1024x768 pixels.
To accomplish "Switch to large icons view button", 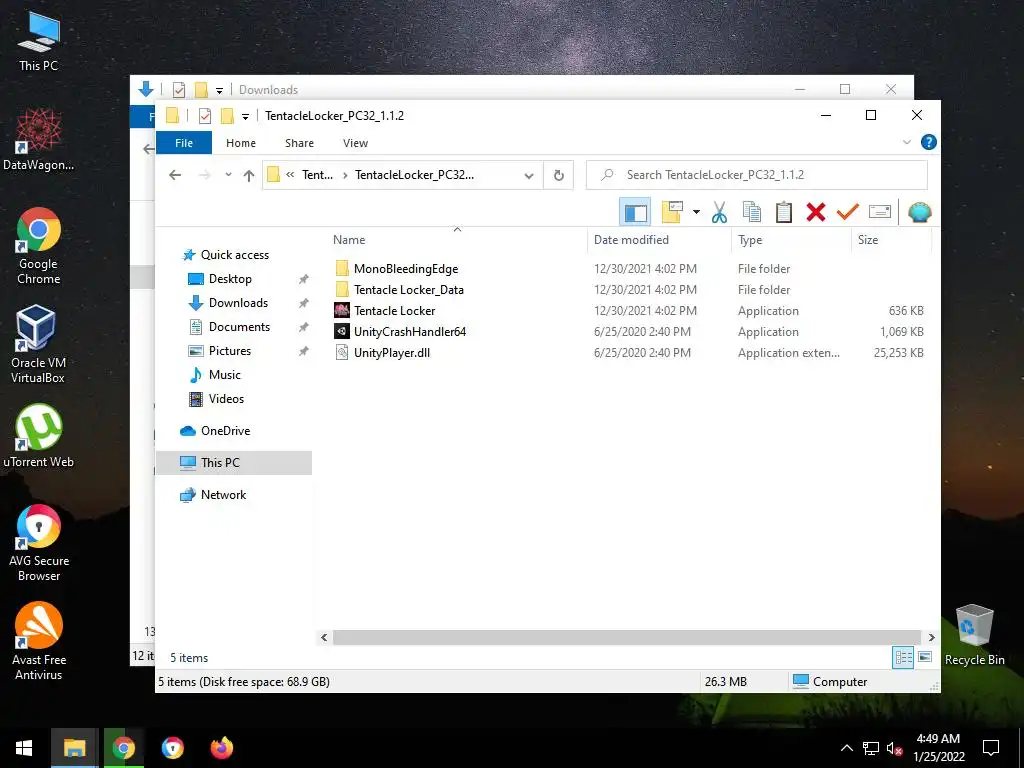I will click(x=925, y=657).
